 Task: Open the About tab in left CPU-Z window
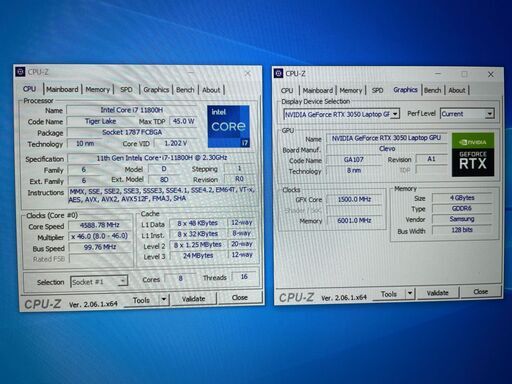(211, 90)
